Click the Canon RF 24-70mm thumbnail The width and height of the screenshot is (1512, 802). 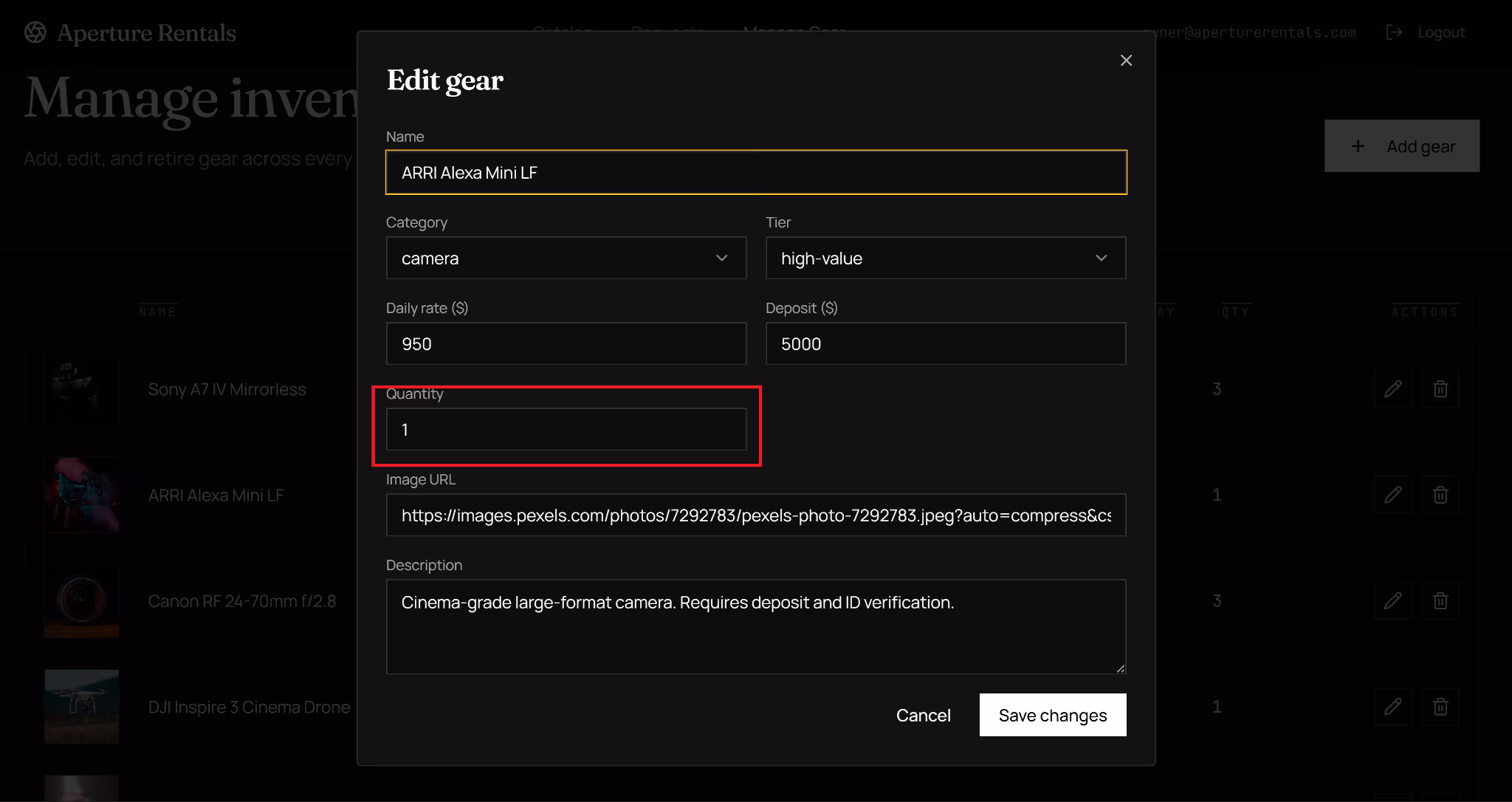[82, 601]
